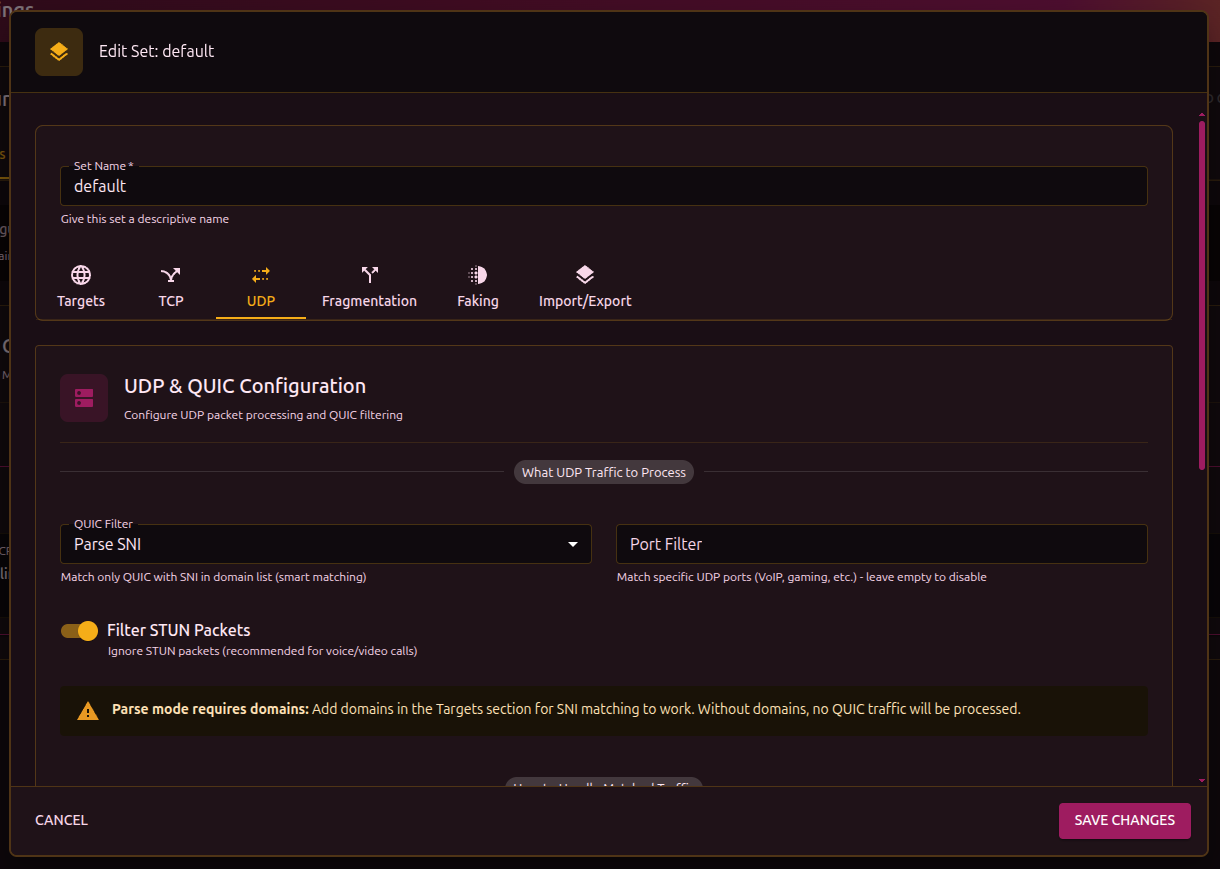This screenshot has height=869, width=1220.
Task: Click the server icon beside UDP & QUIC Configuration
Action: click(84, 398)
